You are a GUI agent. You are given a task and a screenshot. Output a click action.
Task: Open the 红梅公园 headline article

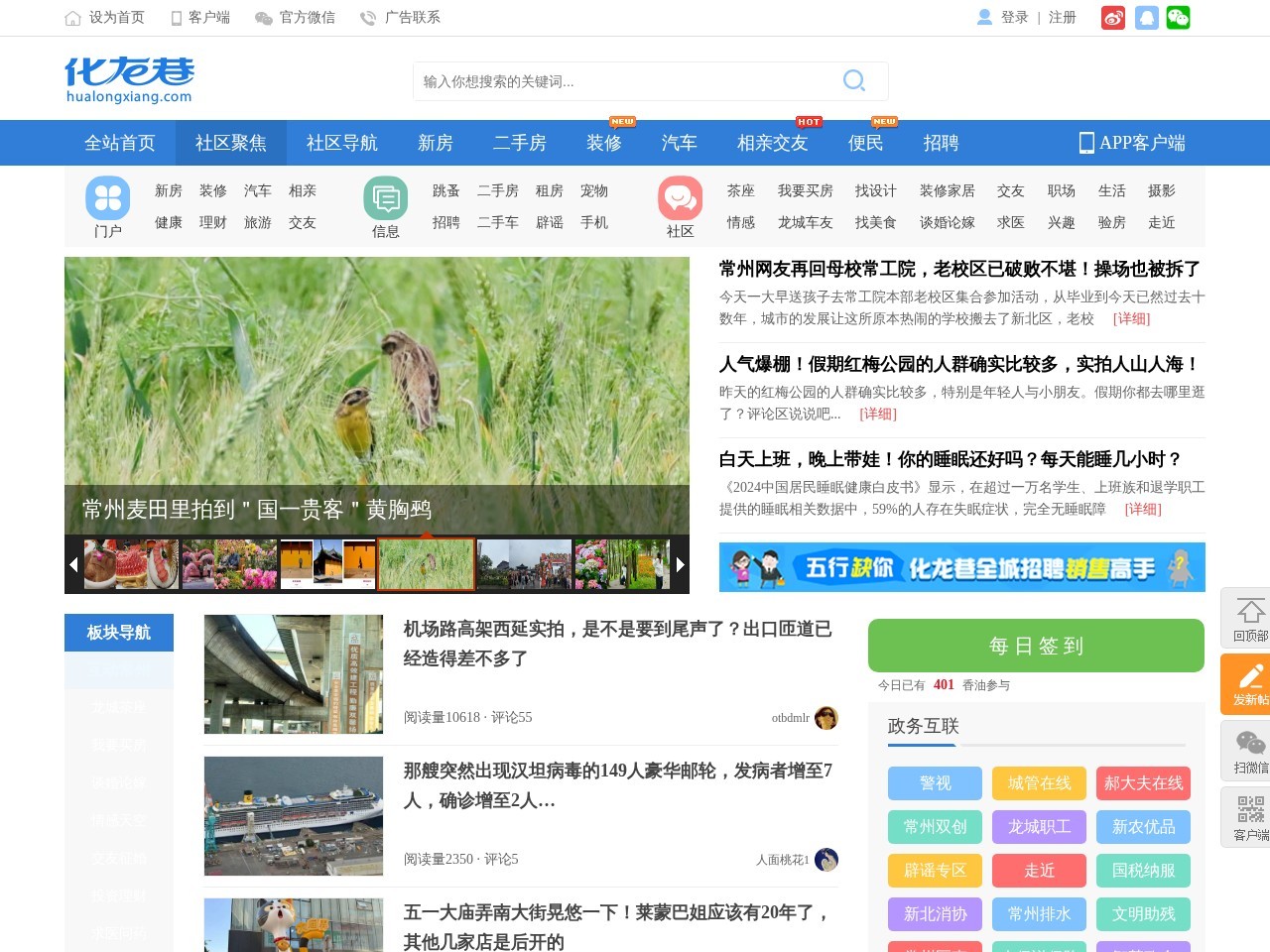[959, 364]
